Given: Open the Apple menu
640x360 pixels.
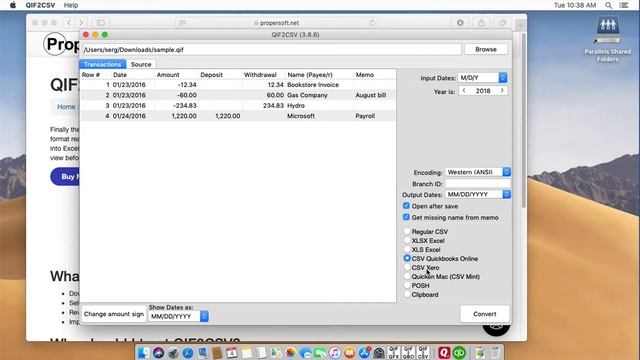Looking at the screenshot, I should point(13,5).
